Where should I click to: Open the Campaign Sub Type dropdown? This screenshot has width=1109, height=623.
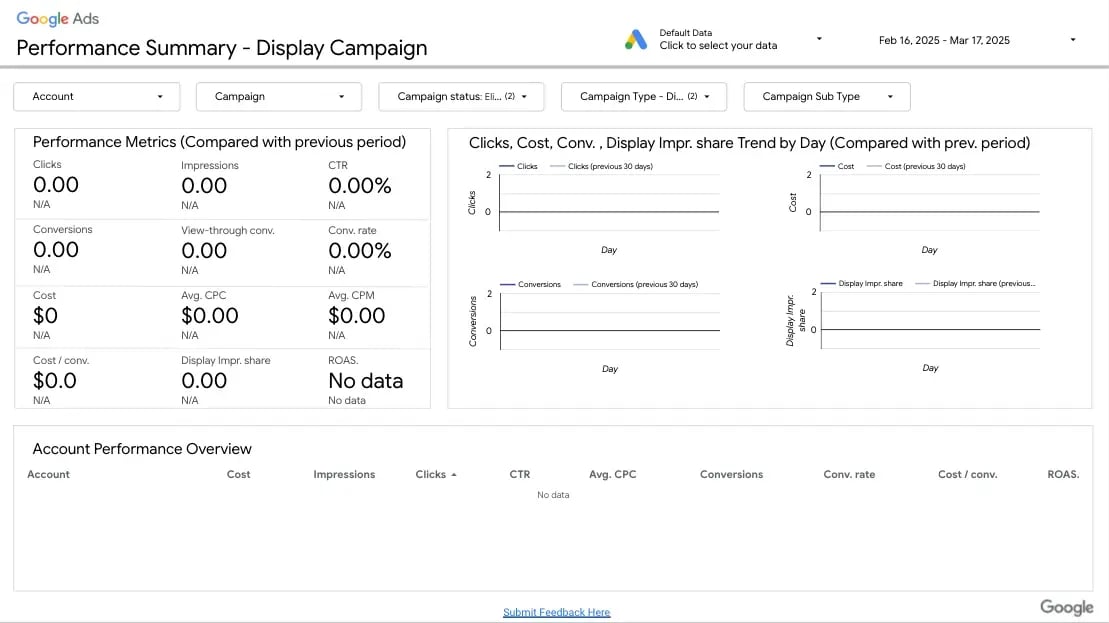(826, 96)
